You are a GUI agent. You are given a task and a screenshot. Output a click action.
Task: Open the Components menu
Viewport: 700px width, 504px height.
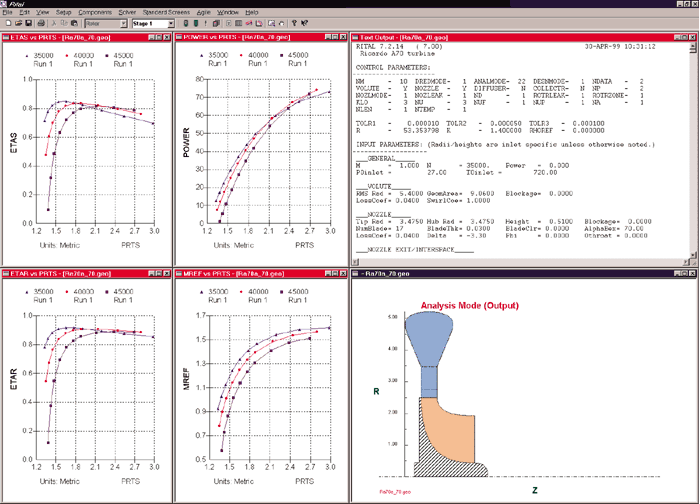tap(95, 12)
